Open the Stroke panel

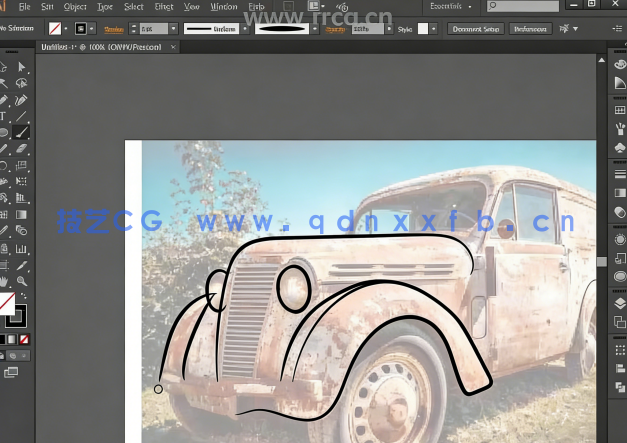[619, 174]
